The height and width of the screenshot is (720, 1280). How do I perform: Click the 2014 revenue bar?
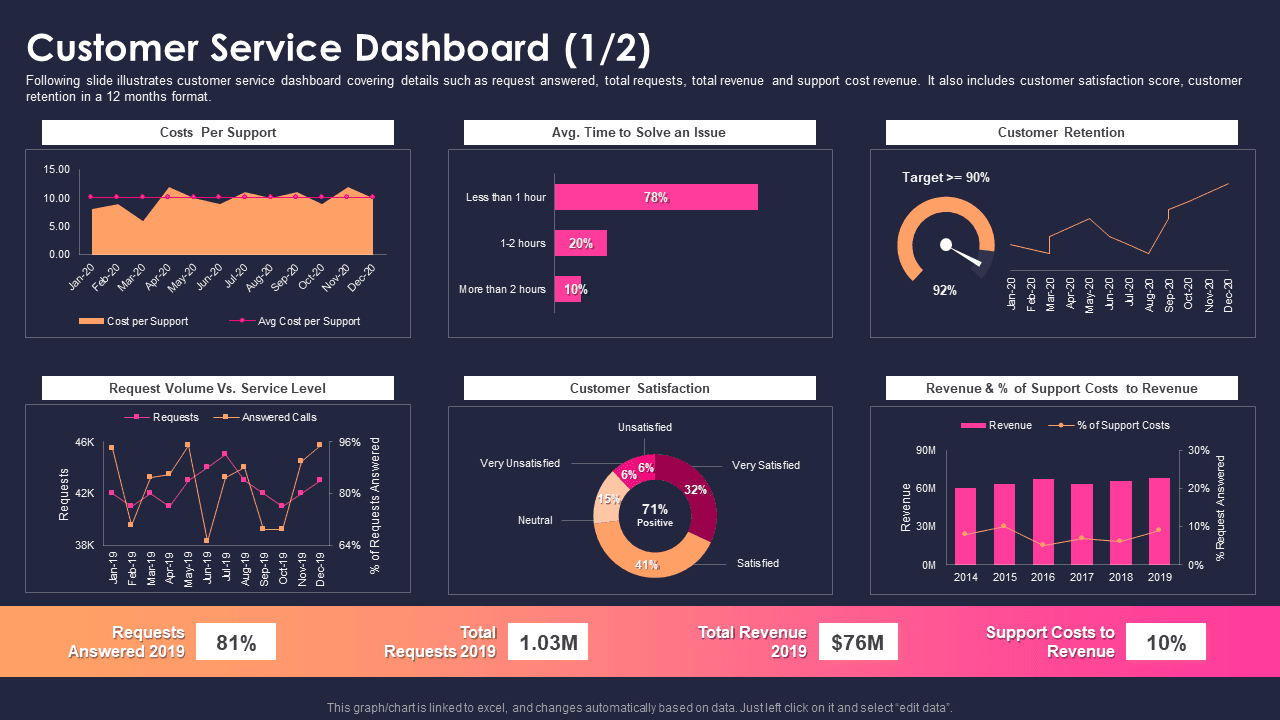[x=965, y=526]
